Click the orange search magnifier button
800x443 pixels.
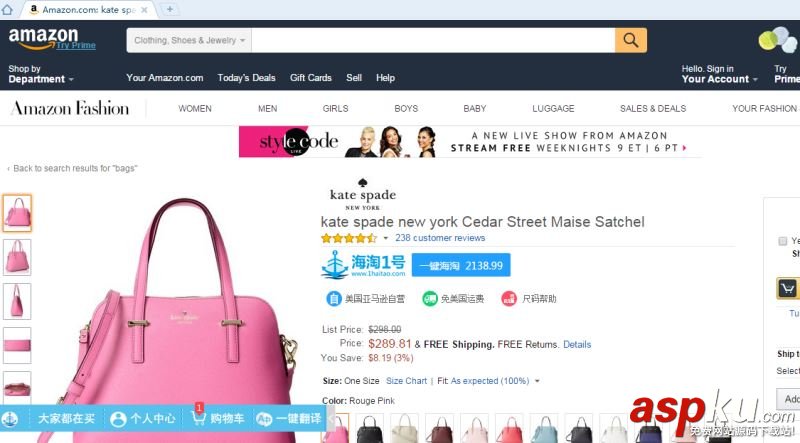(x=631, y=40)
